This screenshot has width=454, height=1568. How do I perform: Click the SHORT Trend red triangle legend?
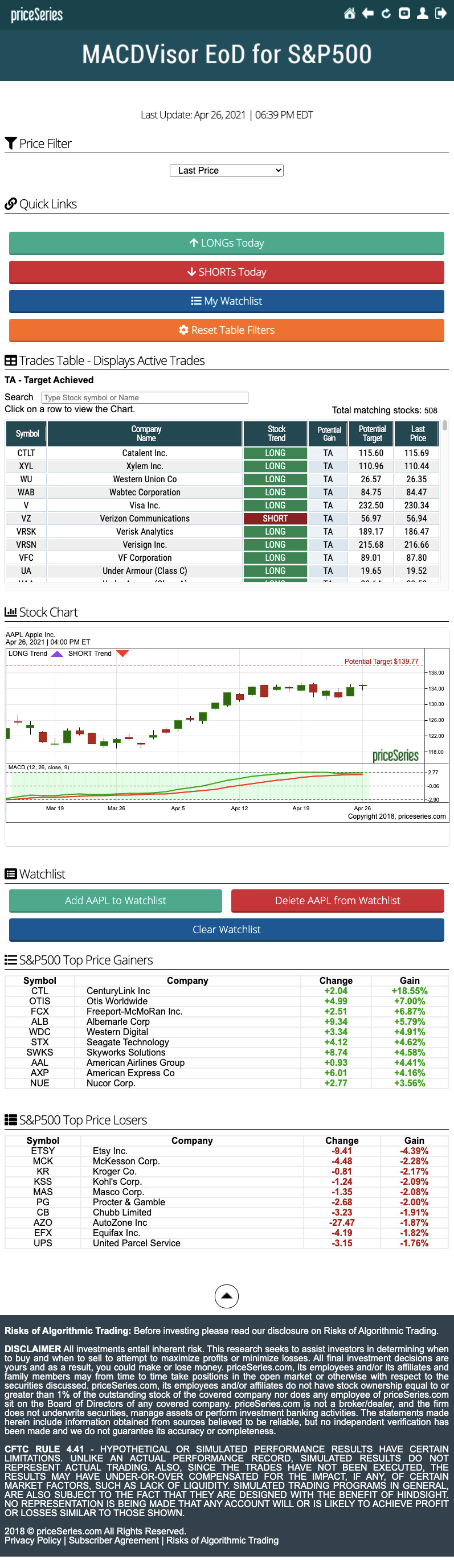coord(122,654)
